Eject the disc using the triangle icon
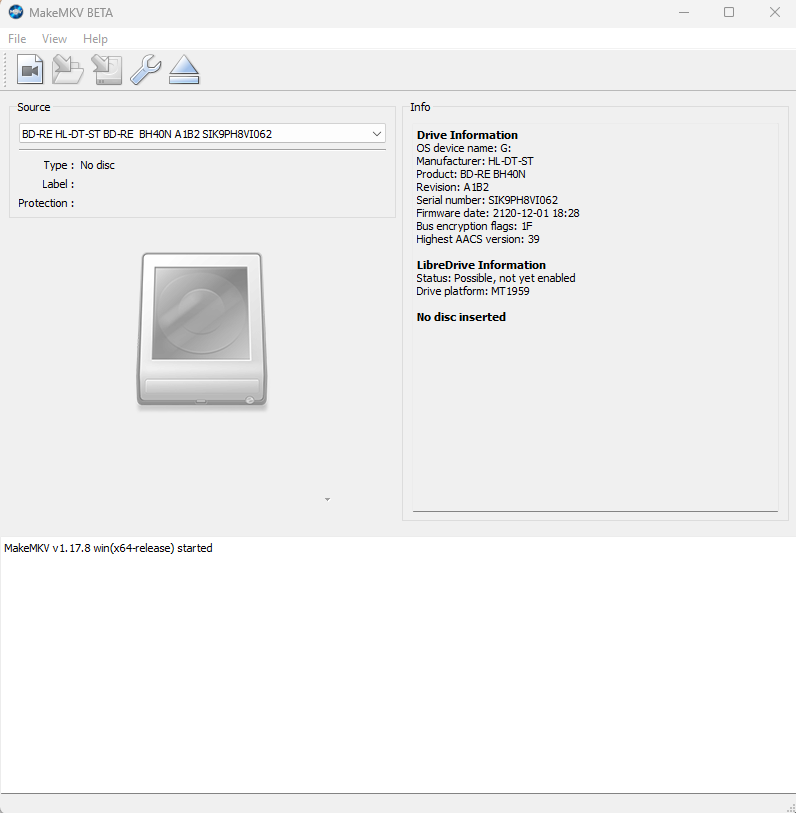 click(x=184, y=69)
